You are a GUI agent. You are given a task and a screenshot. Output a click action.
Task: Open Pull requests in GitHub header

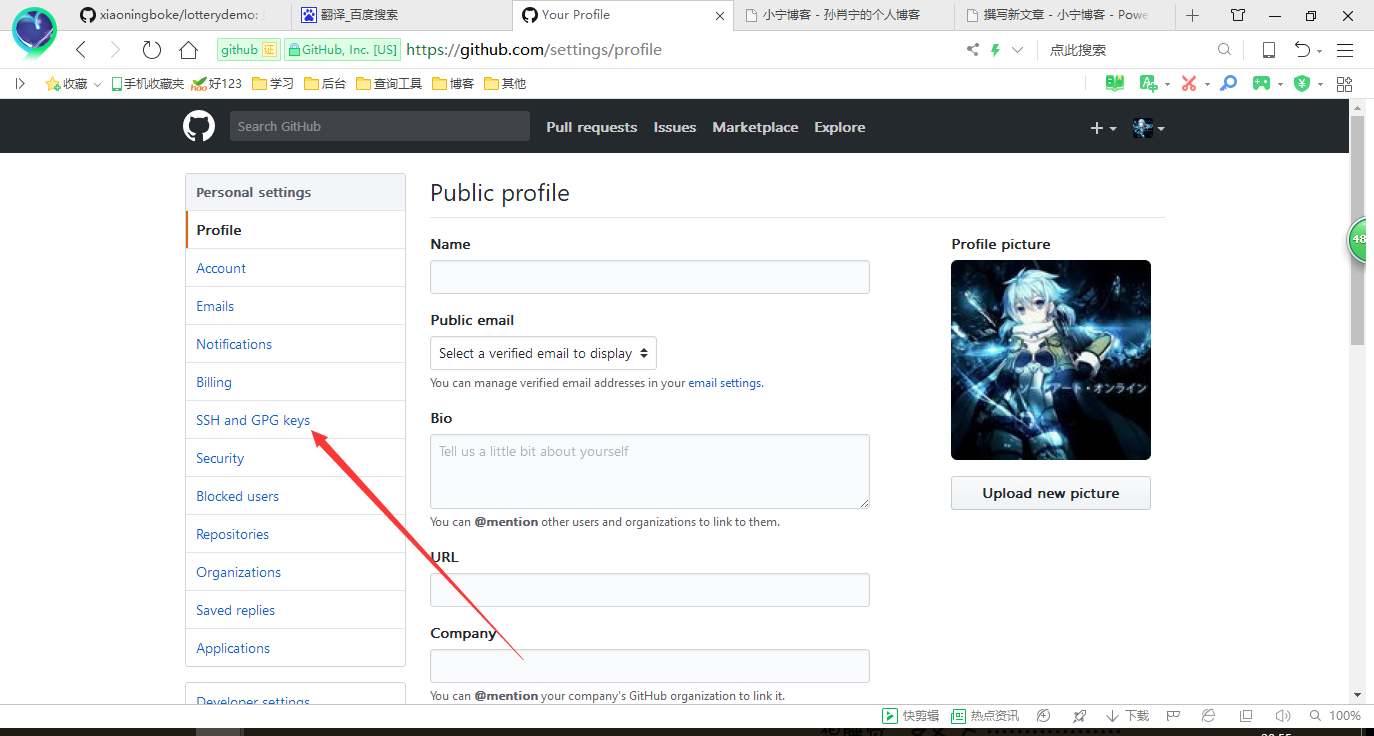tap(591, 127)
